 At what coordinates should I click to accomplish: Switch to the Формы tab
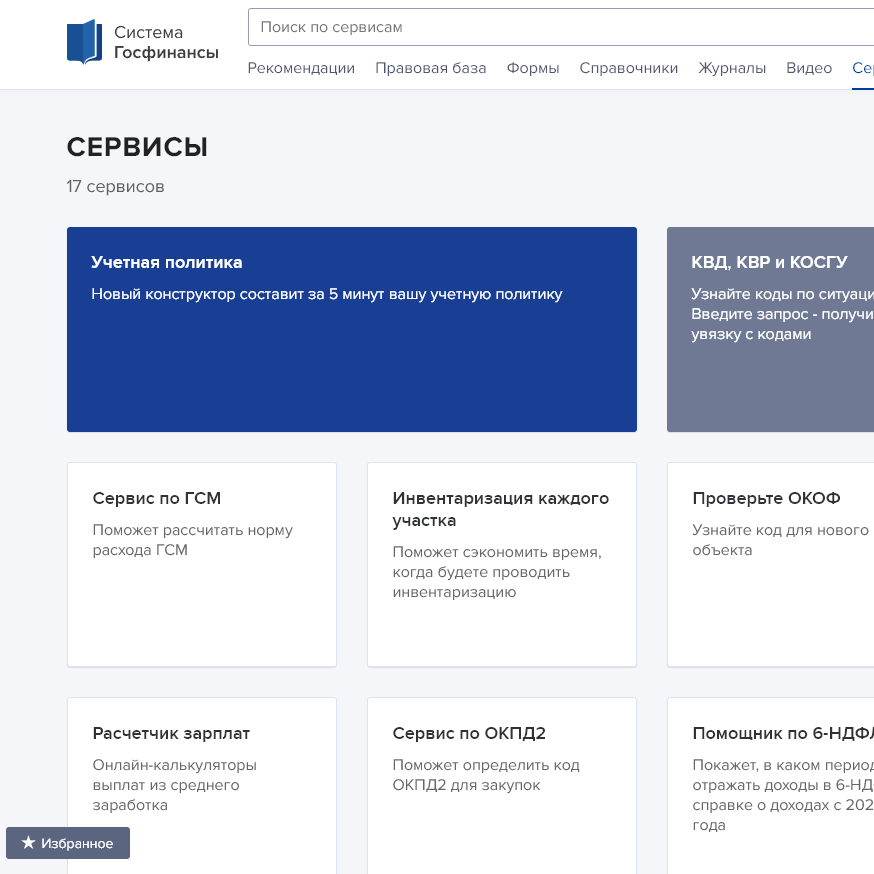tap(533, 68)
